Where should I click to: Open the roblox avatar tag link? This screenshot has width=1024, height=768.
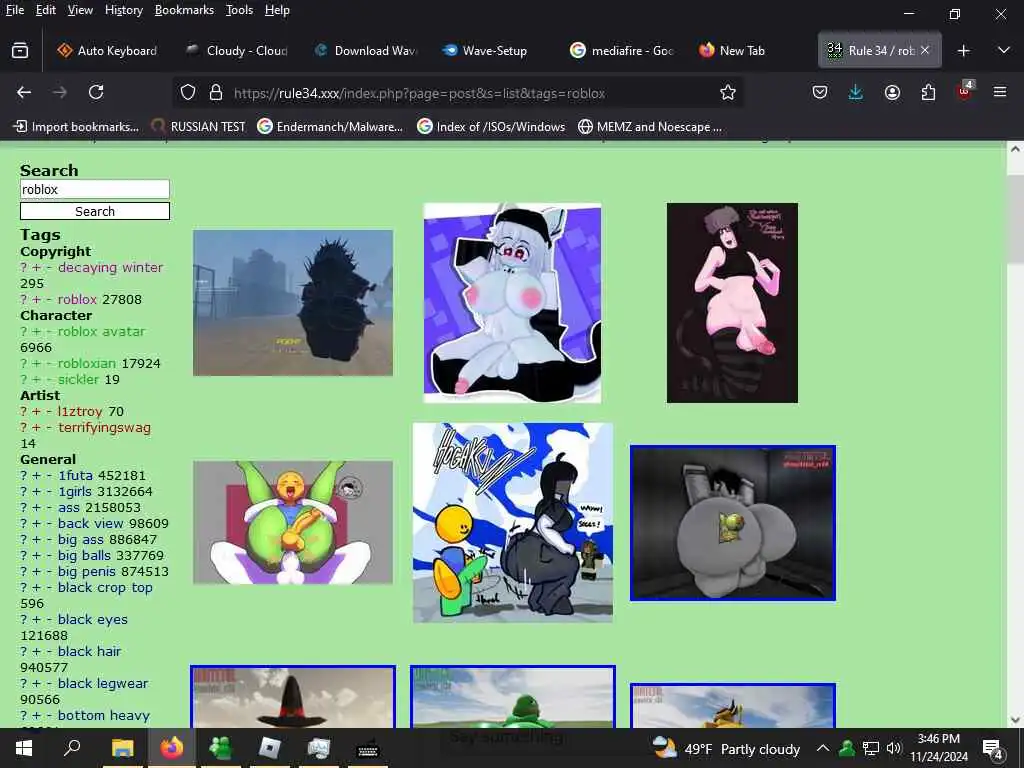coord(101,331)
